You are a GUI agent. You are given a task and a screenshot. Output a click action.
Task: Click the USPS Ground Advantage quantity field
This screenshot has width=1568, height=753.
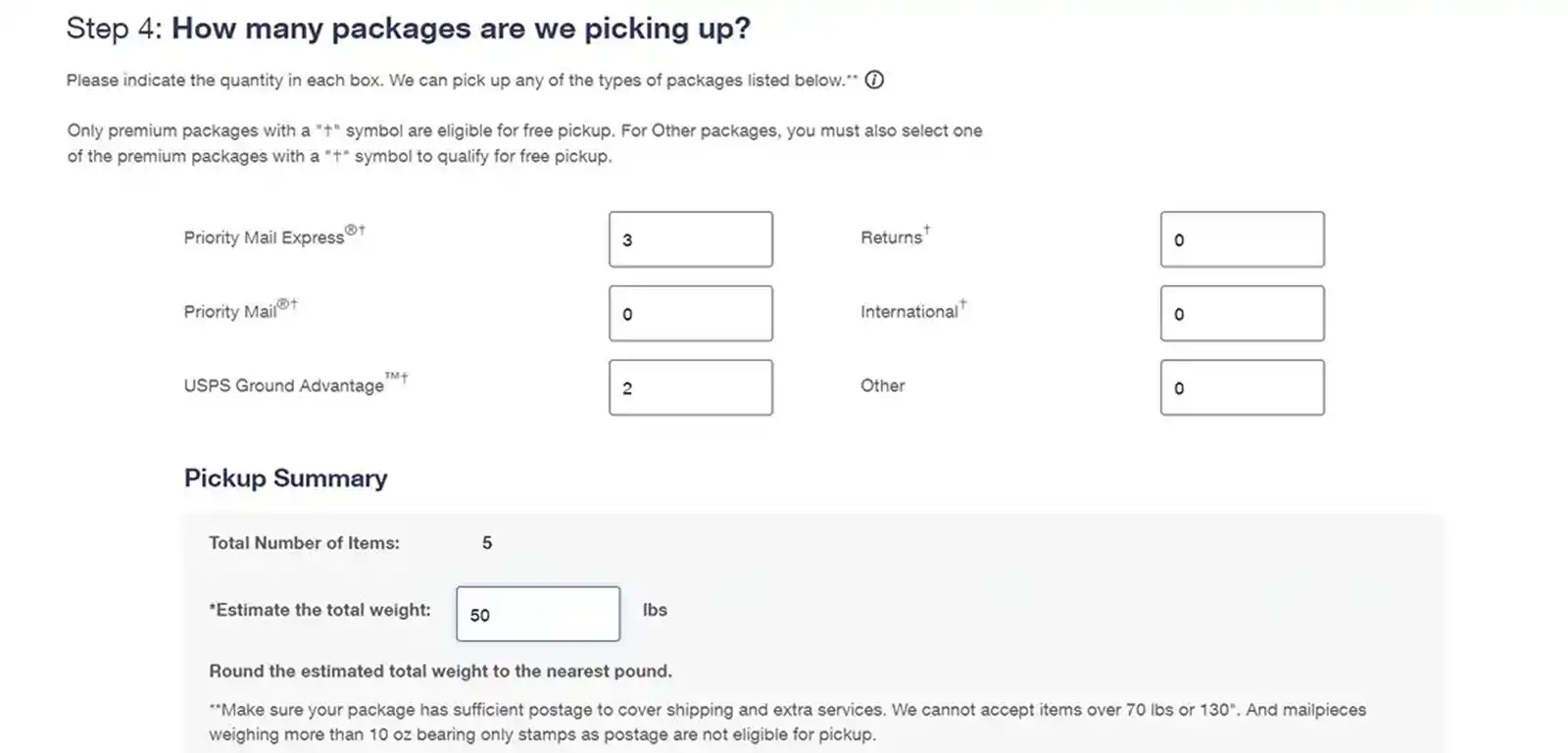click(690, 387)
